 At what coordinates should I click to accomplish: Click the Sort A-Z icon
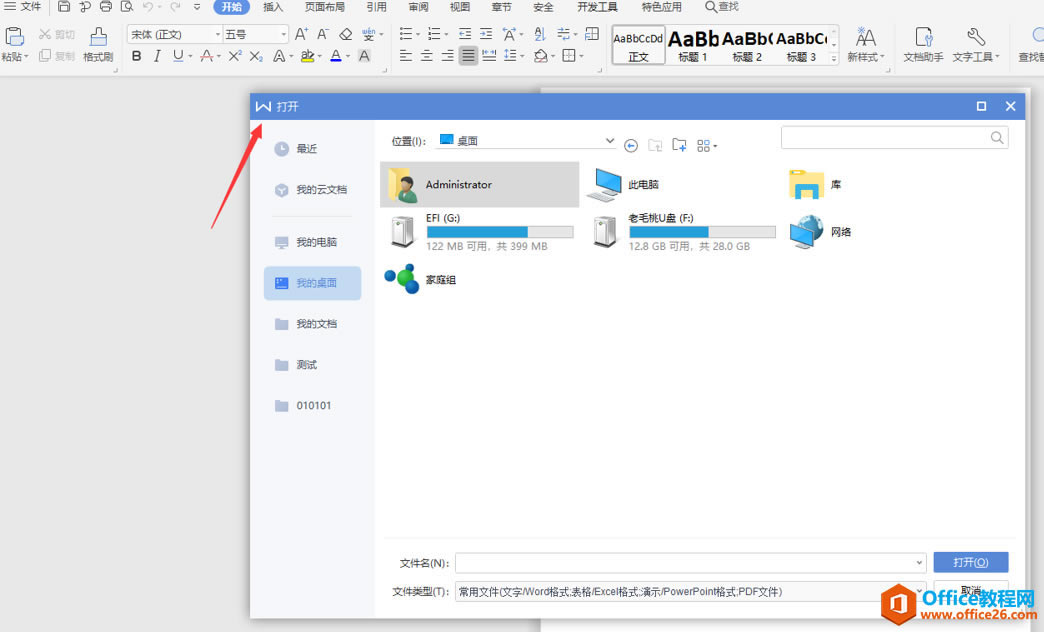(x=540, y=34)
